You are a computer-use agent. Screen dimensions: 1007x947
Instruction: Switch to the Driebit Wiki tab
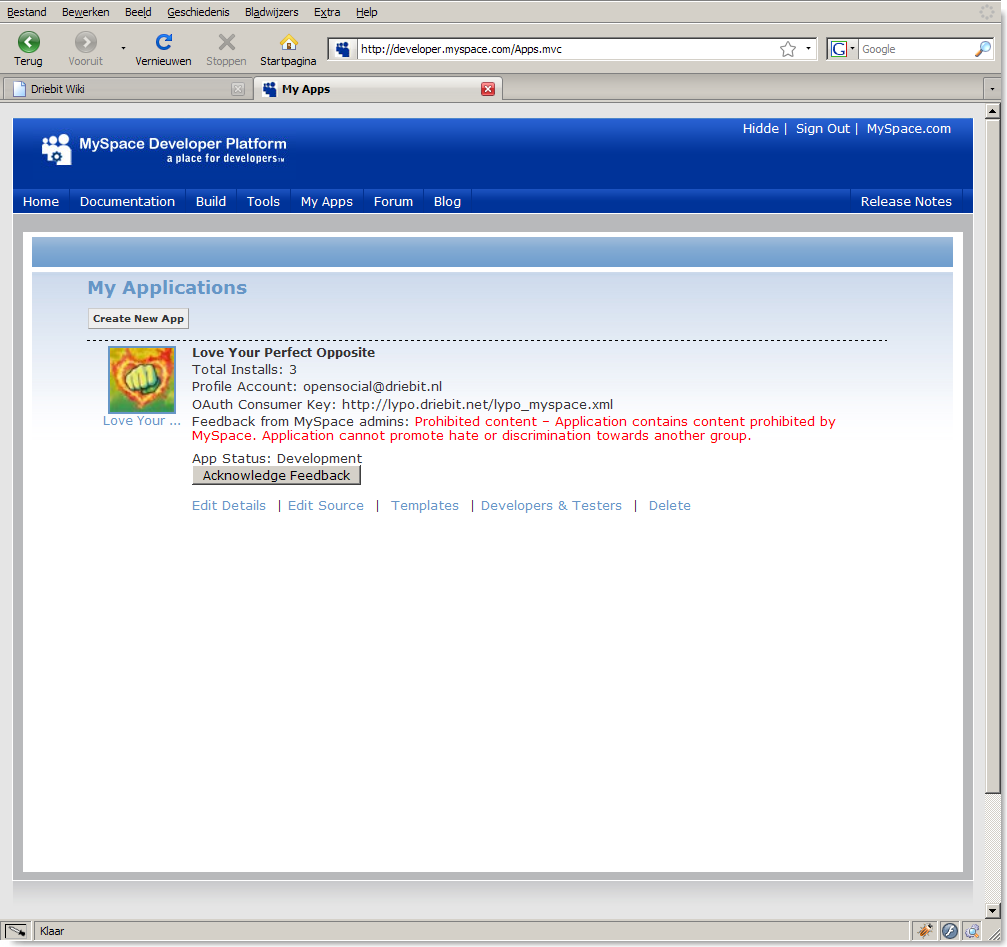[x=120, y=89]
